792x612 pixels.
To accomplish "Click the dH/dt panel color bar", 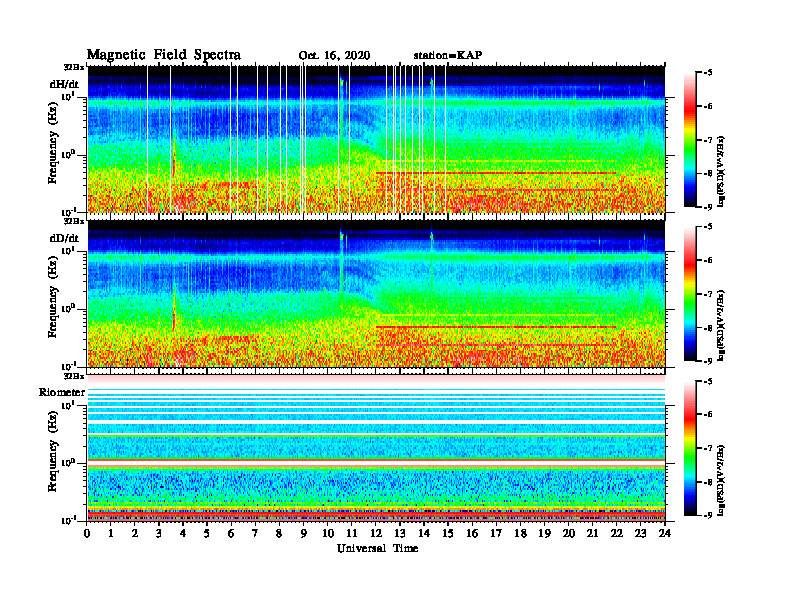I will click(690, 139).
